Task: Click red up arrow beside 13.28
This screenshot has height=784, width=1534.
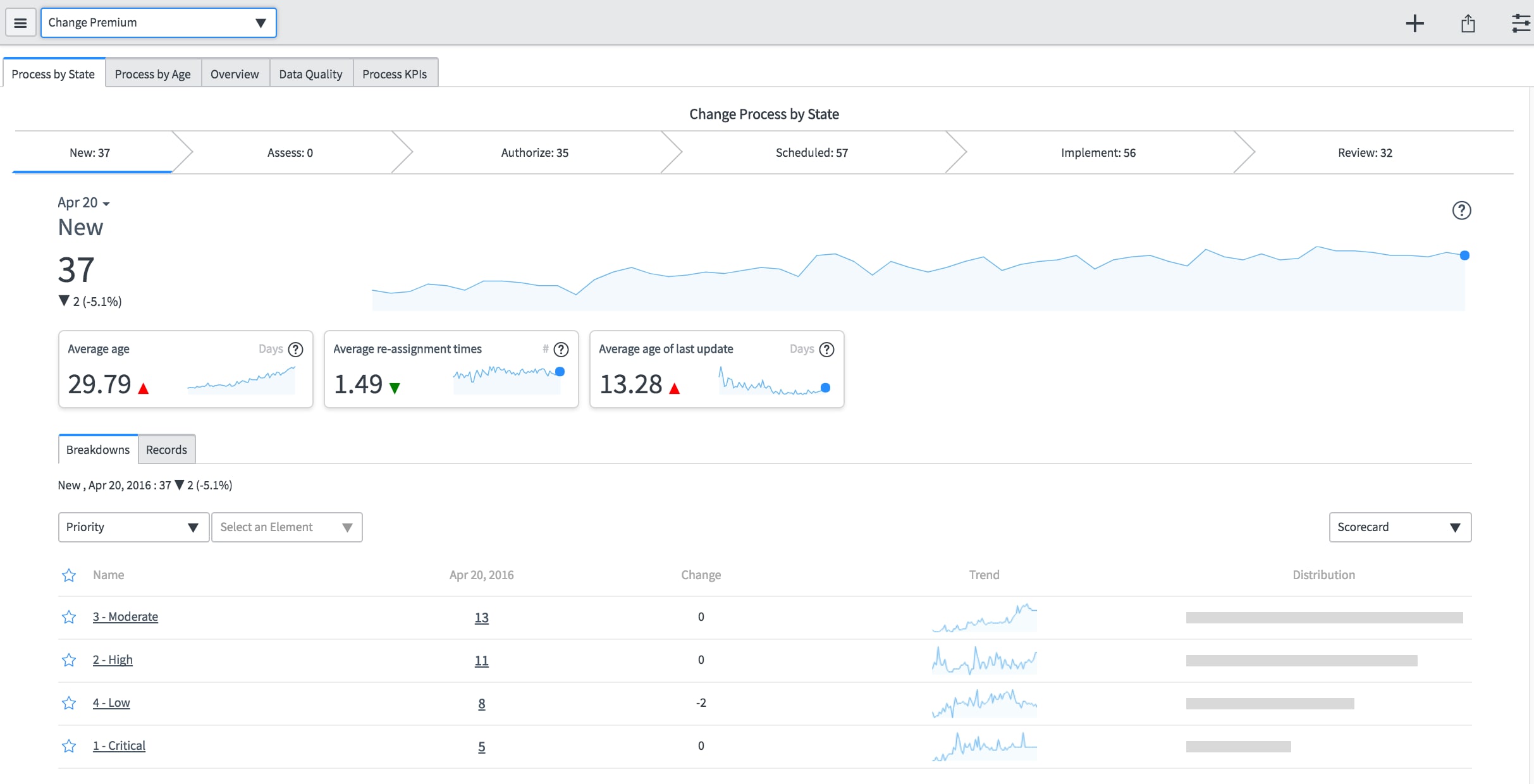Action: pos(674,388)
